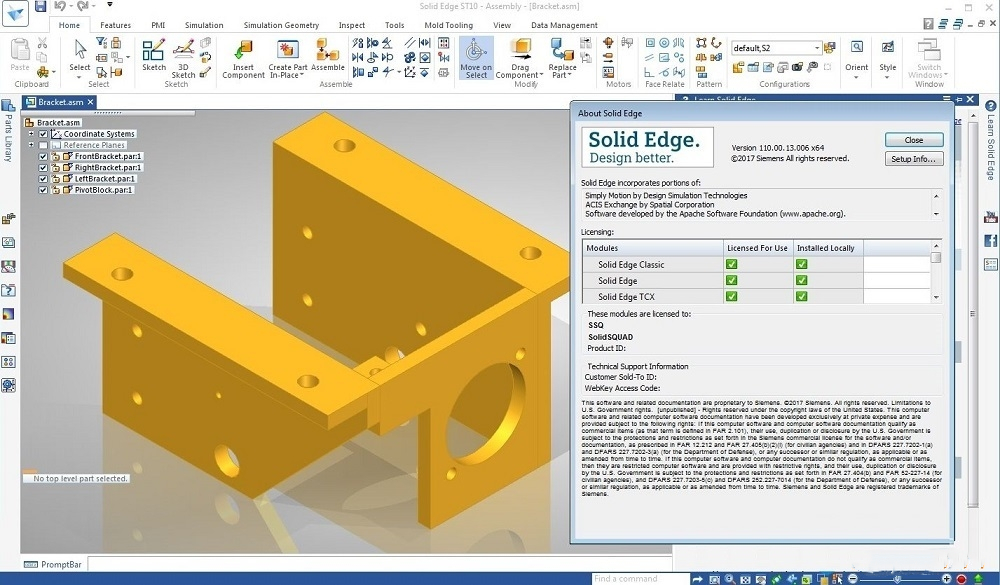Viewport: 1000px width, 585px height.
Task: Toggle the PivotBlock.par:1 checkbox
Action: (43, 190)
